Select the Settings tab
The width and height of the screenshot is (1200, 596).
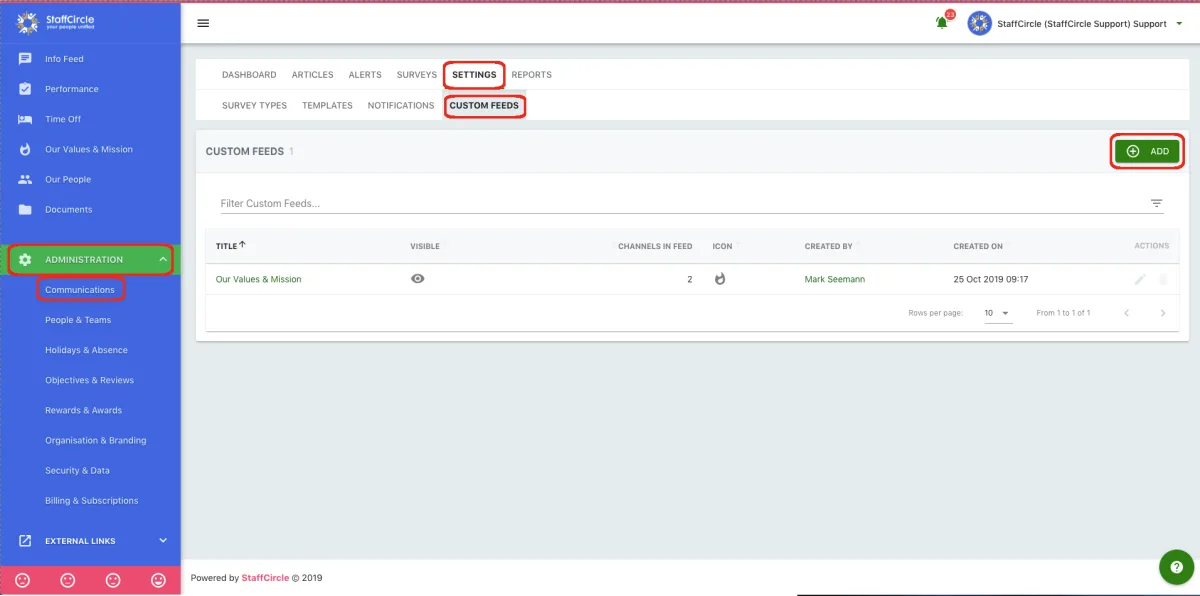474,75
